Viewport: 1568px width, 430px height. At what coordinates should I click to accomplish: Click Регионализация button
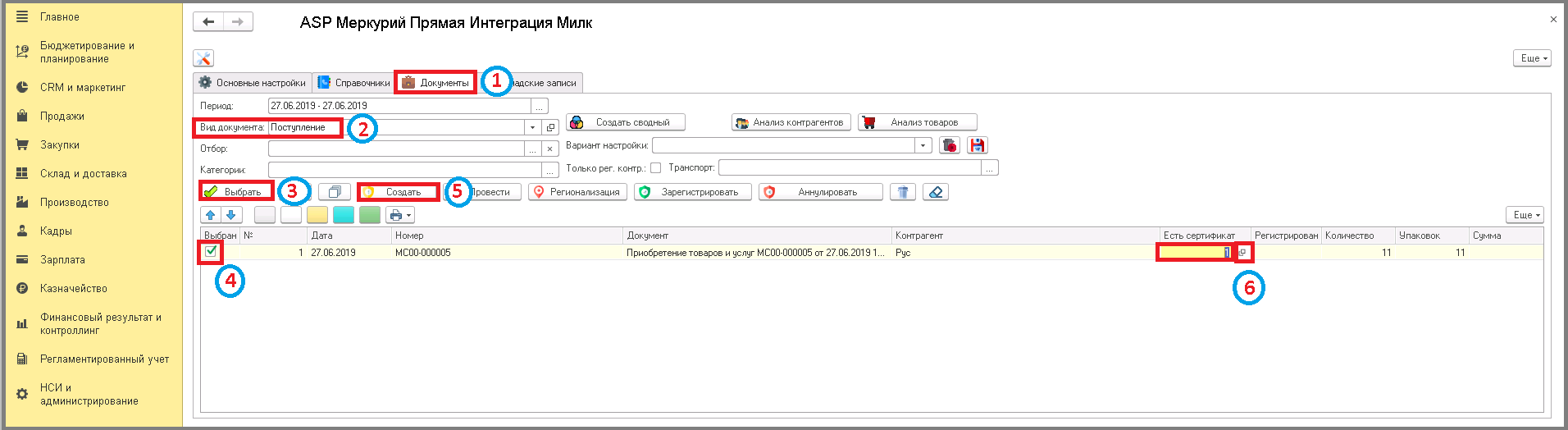577,192
